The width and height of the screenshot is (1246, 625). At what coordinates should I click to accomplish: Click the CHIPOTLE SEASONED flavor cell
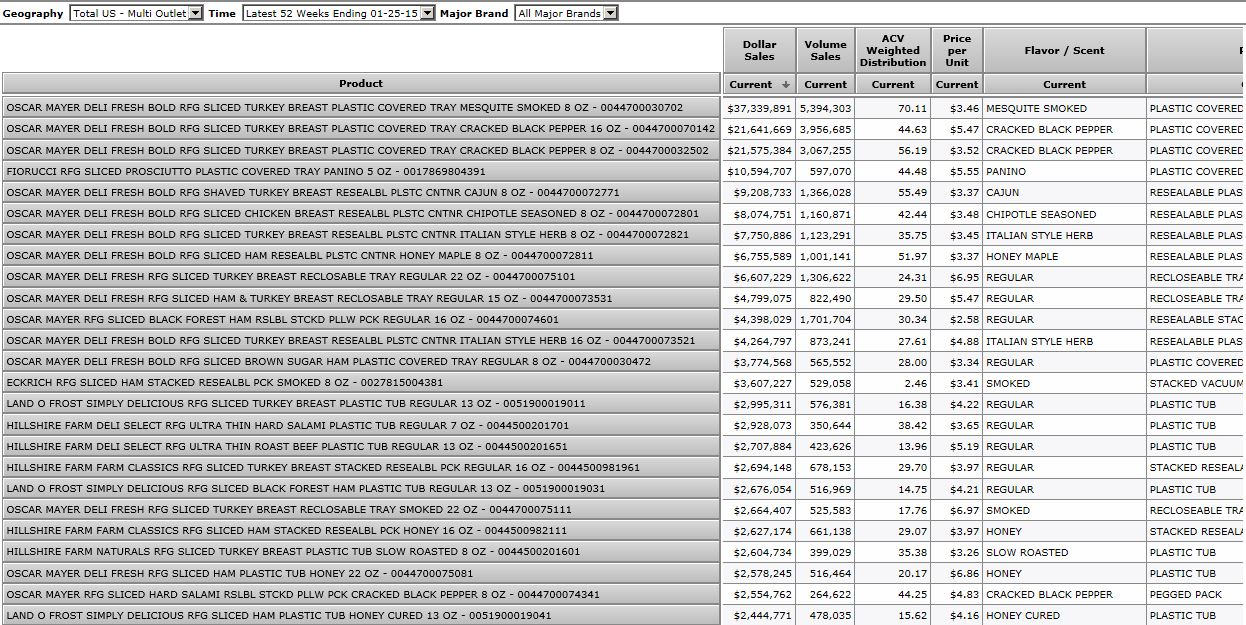tap(1041, 214)
